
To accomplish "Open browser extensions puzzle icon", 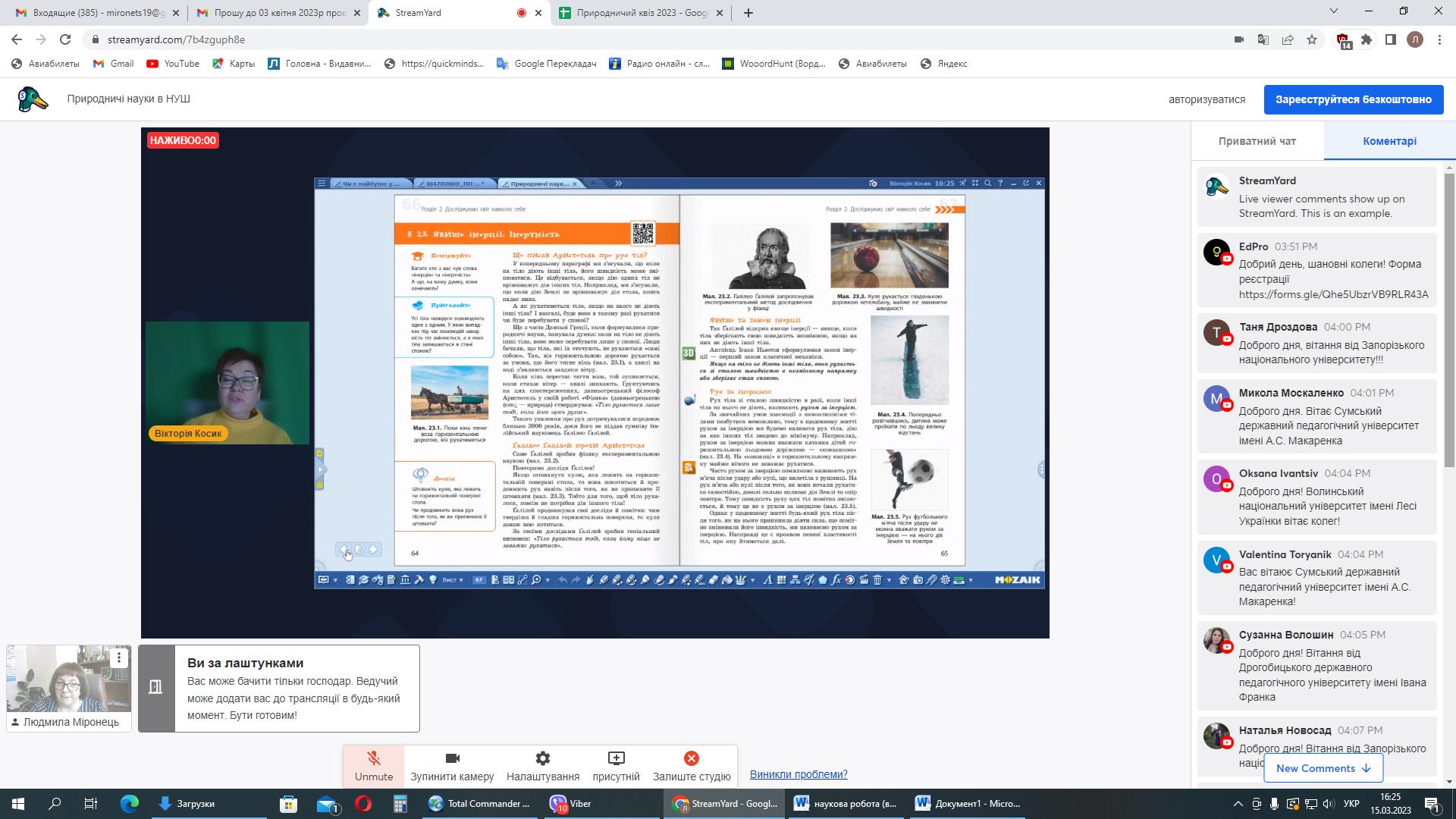I will pyautogui.click(x=1367, y=39).
